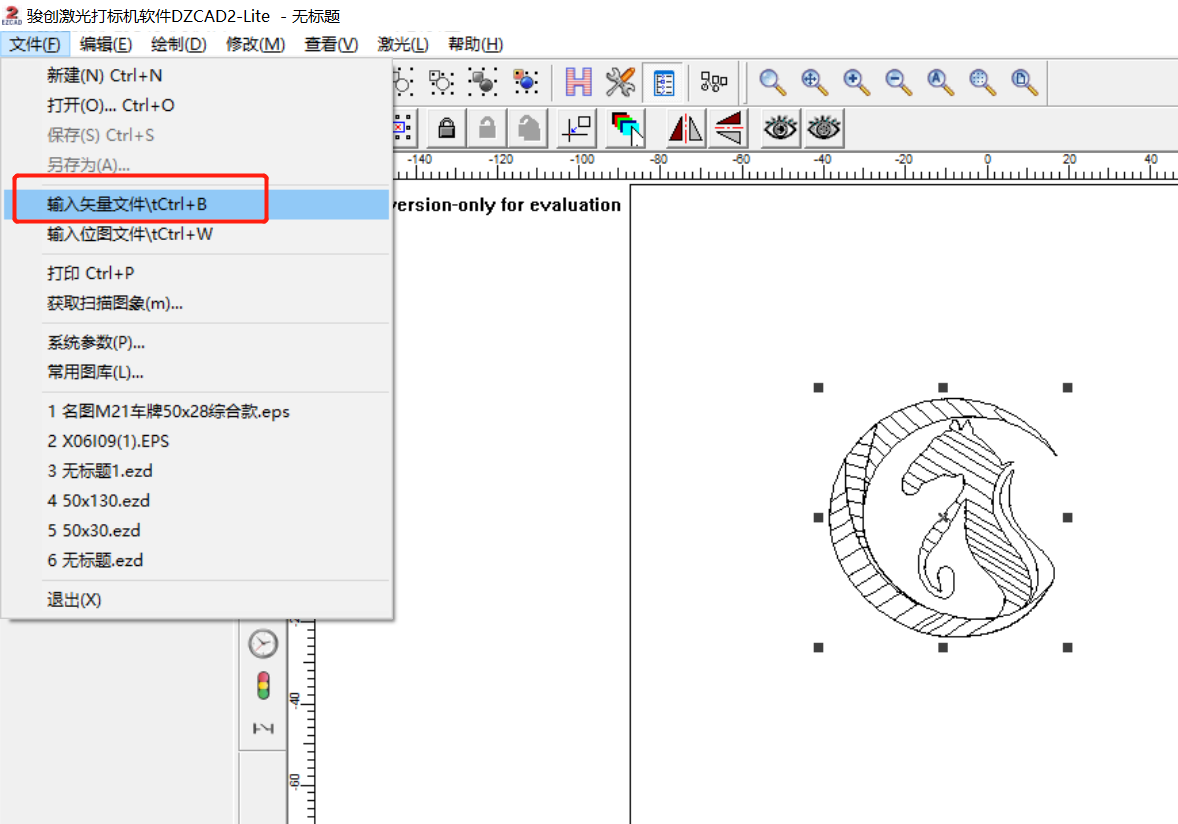Viewport: 1178px width, 824px height.
Task: Lock the object with black padlock icon
Action: tap(447, 128)
